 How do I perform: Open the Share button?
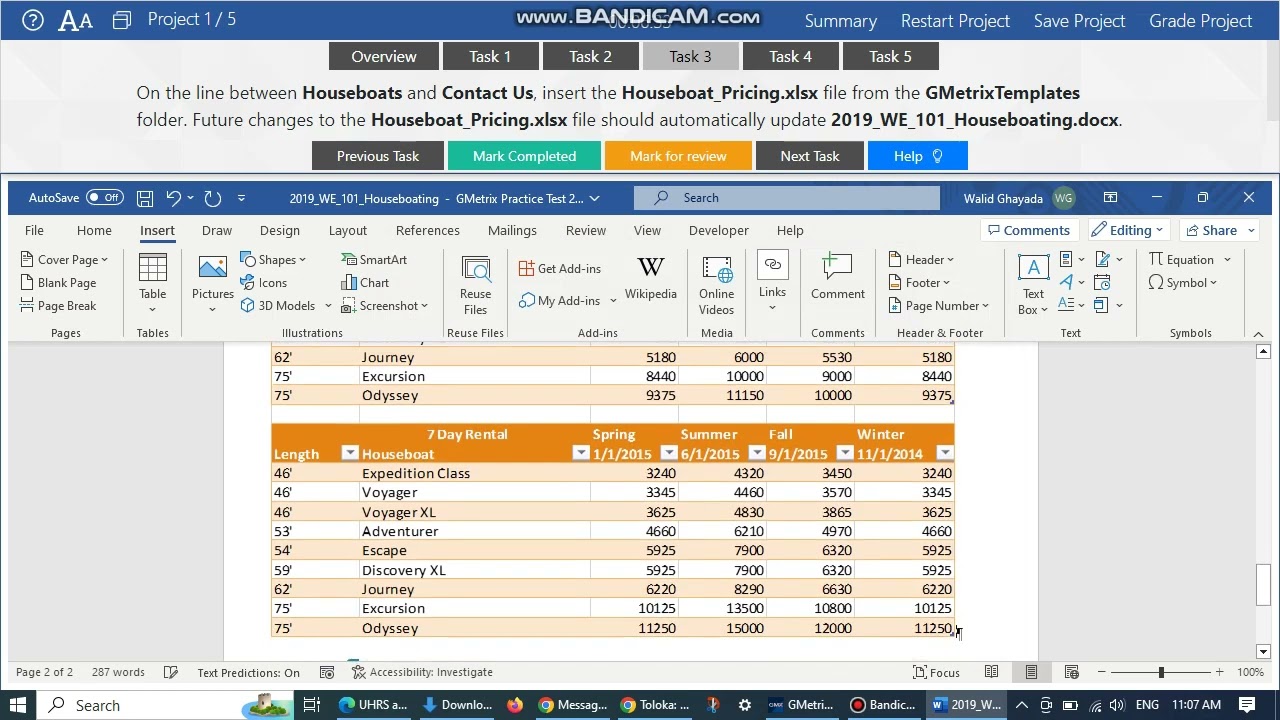tap(1219, 230)
